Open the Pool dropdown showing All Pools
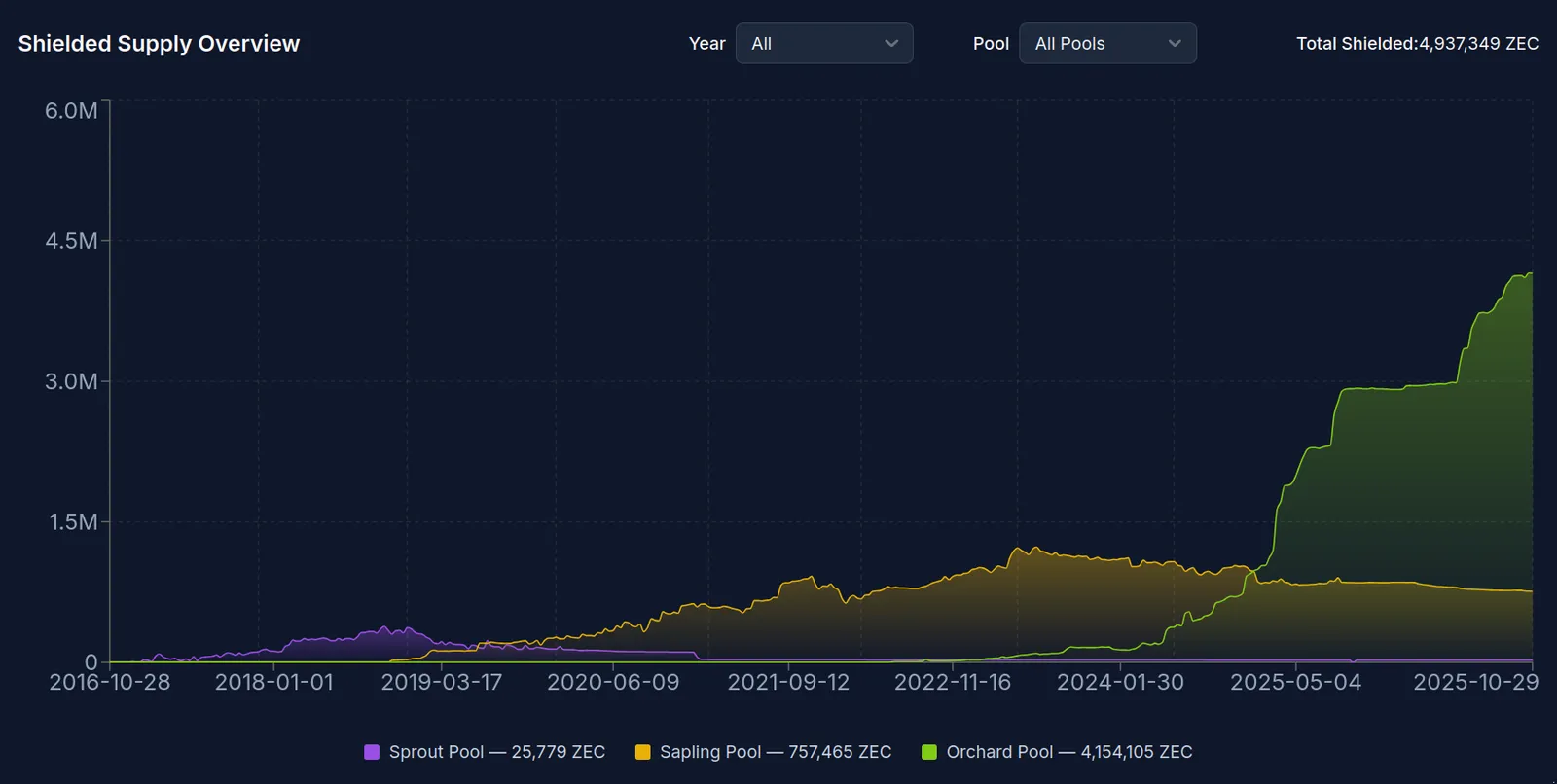The image size is (1557, 784). [x=1107, y=44]
